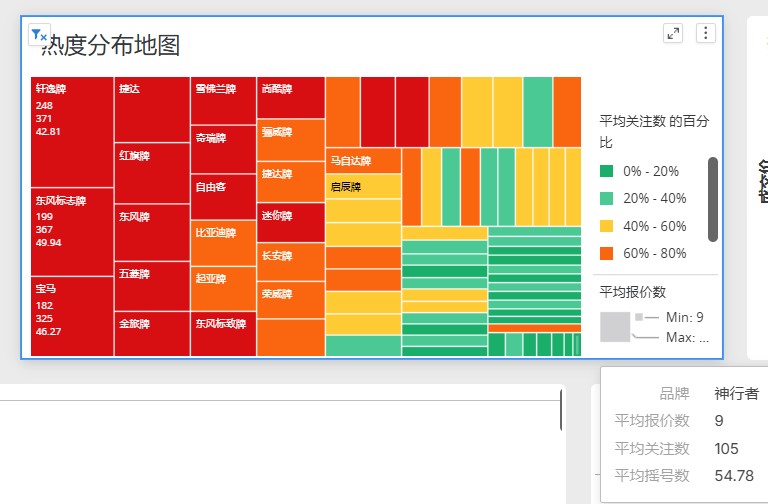Clear the filter on the heat map
The image size is (768, 504).
(x=39, y=35)
